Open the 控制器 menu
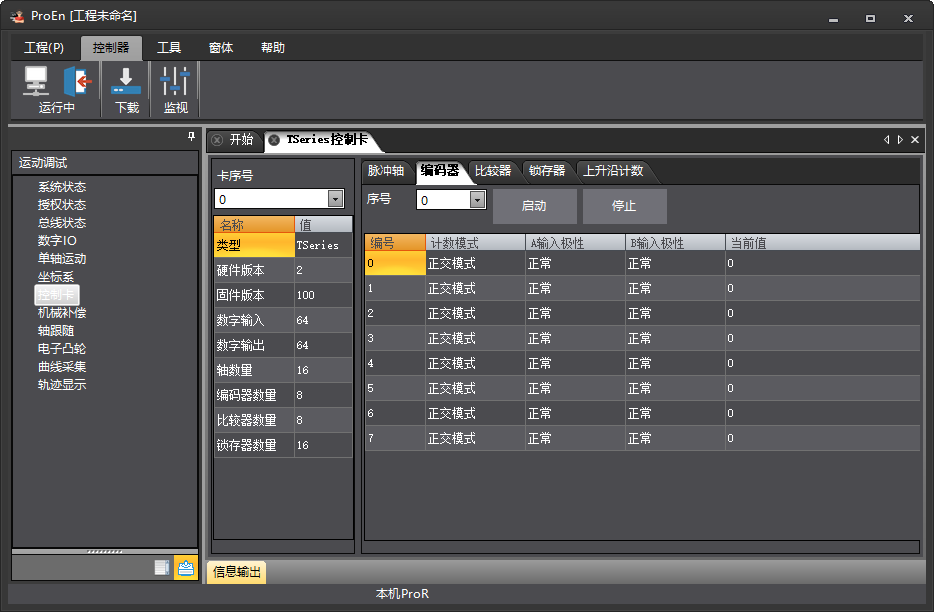Screen dimensions: 934x612 tap(111, 48)
